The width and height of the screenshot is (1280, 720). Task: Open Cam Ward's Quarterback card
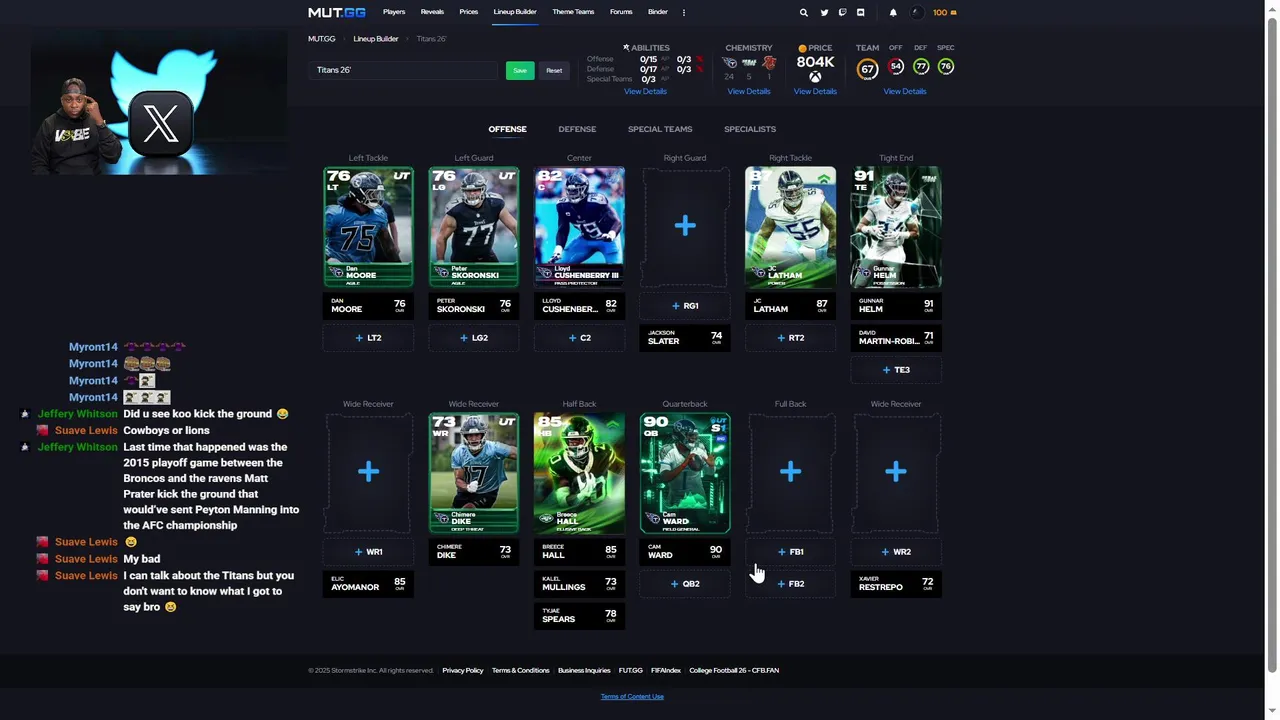coord(685,473)
